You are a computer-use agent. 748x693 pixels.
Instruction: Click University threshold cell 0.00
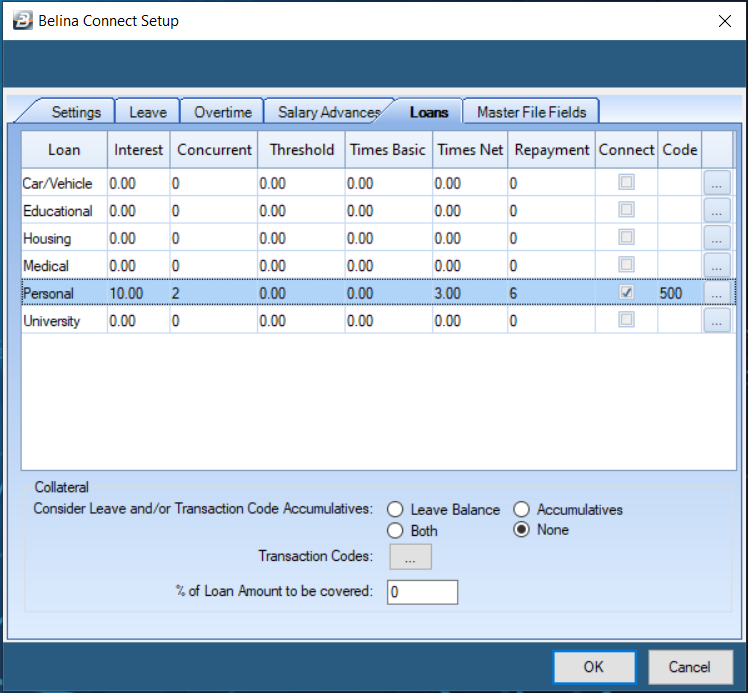click(x=301, y=321)
